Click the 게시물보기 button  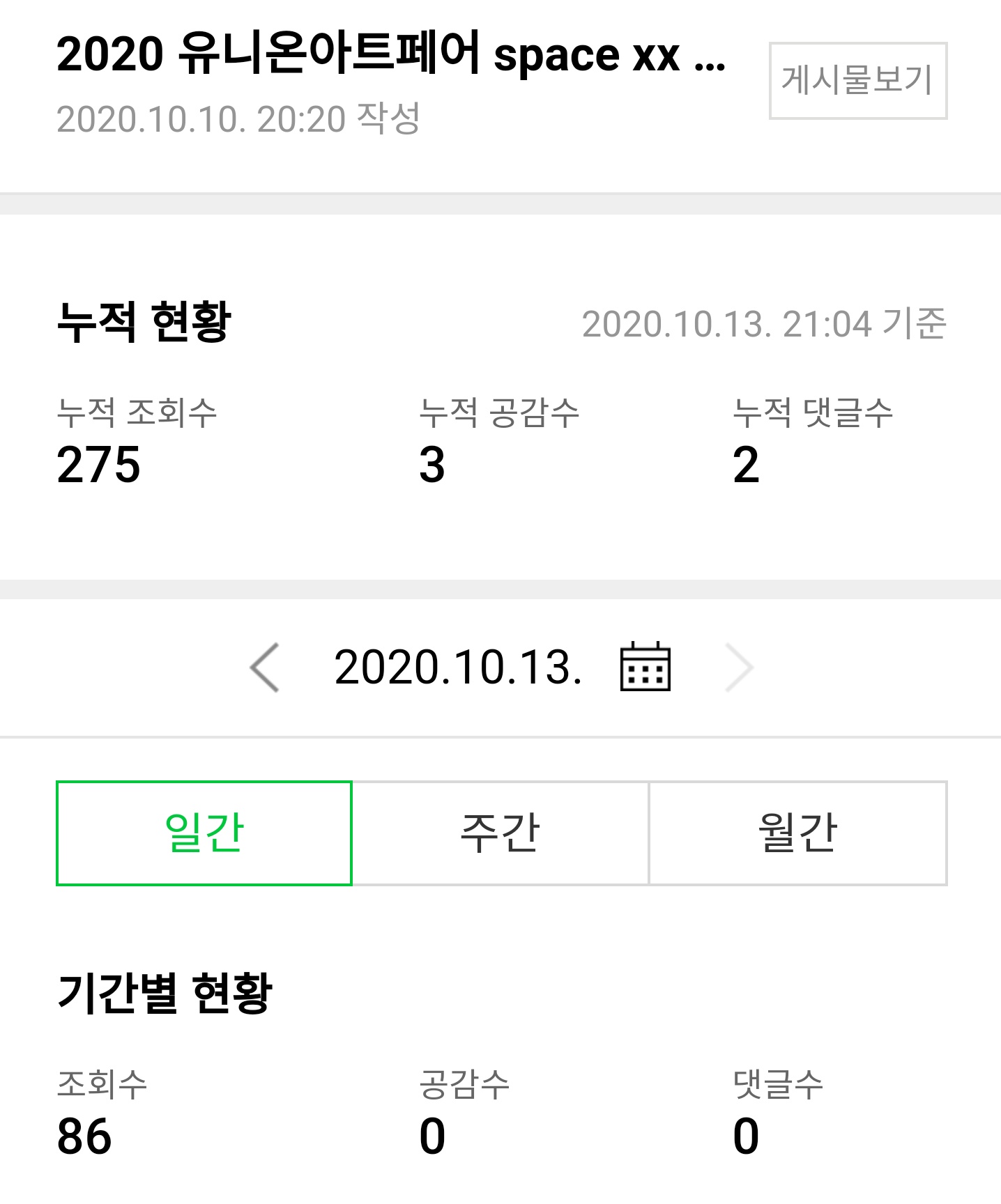click(857, 81)
